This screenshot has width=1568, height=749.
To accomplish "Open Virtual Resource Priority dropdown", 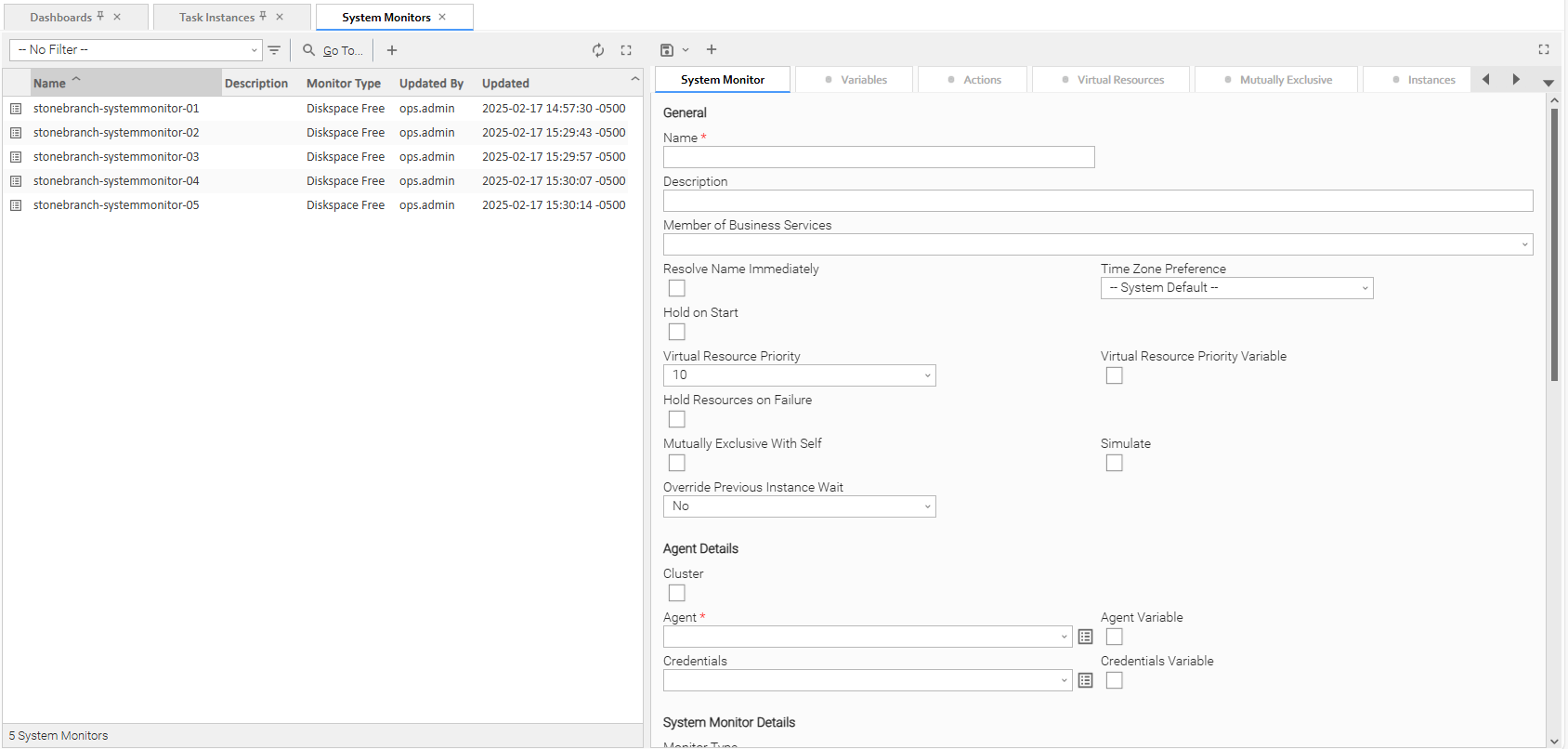I will (x=799, y=375).
